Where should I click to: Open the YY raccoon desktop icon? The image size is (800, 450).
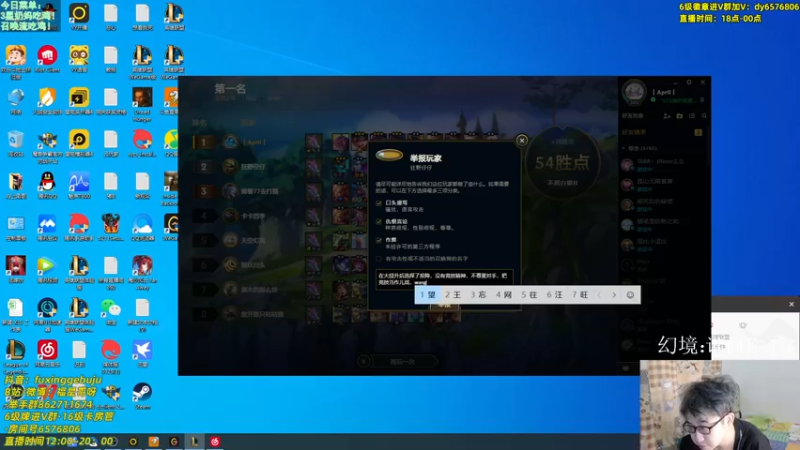[79, 59]
